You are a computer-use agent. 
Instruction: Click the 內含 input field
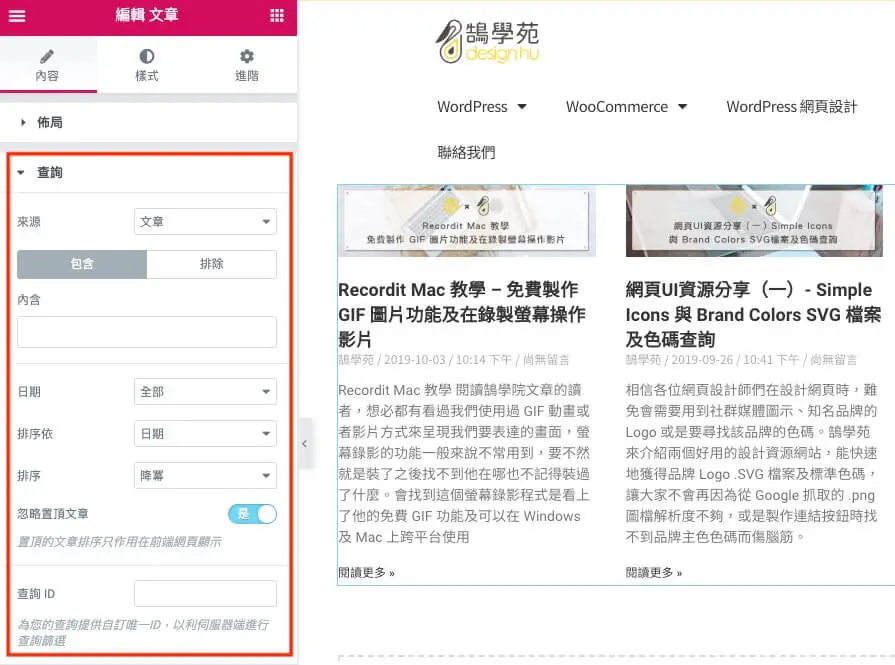point(147,332)
